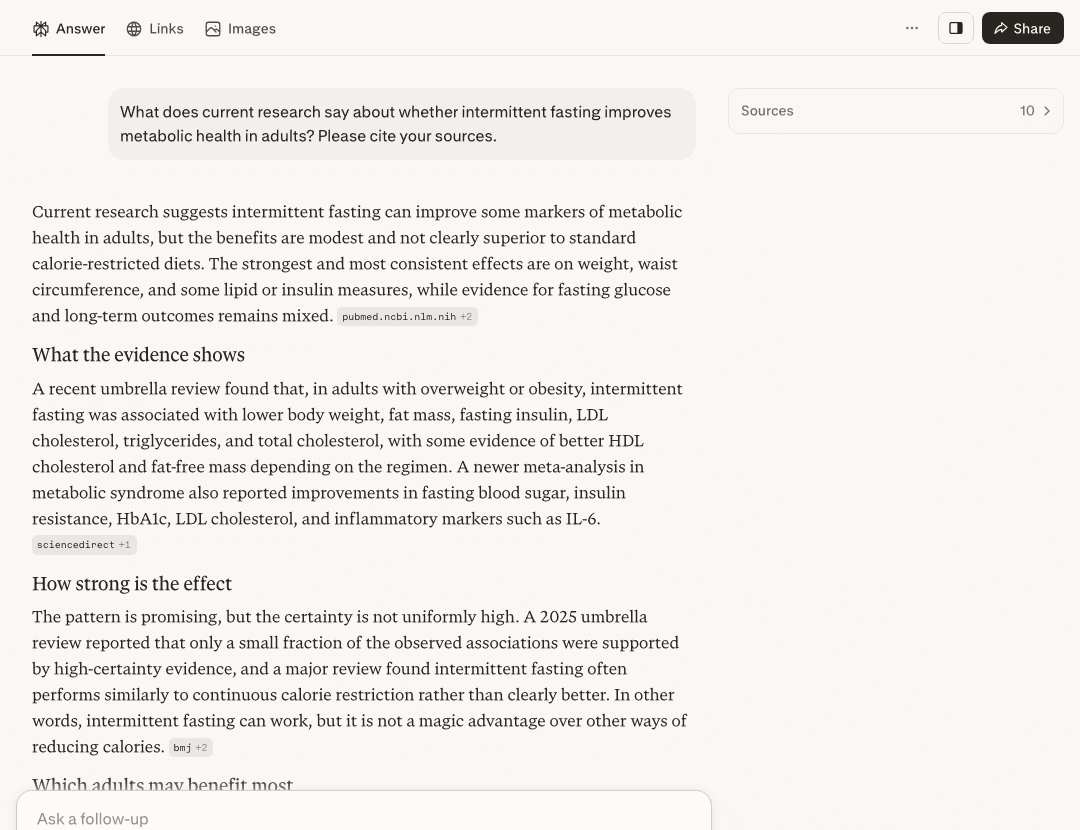
Task: Click the 'How strong is the effect' heading
Action: 132,584
